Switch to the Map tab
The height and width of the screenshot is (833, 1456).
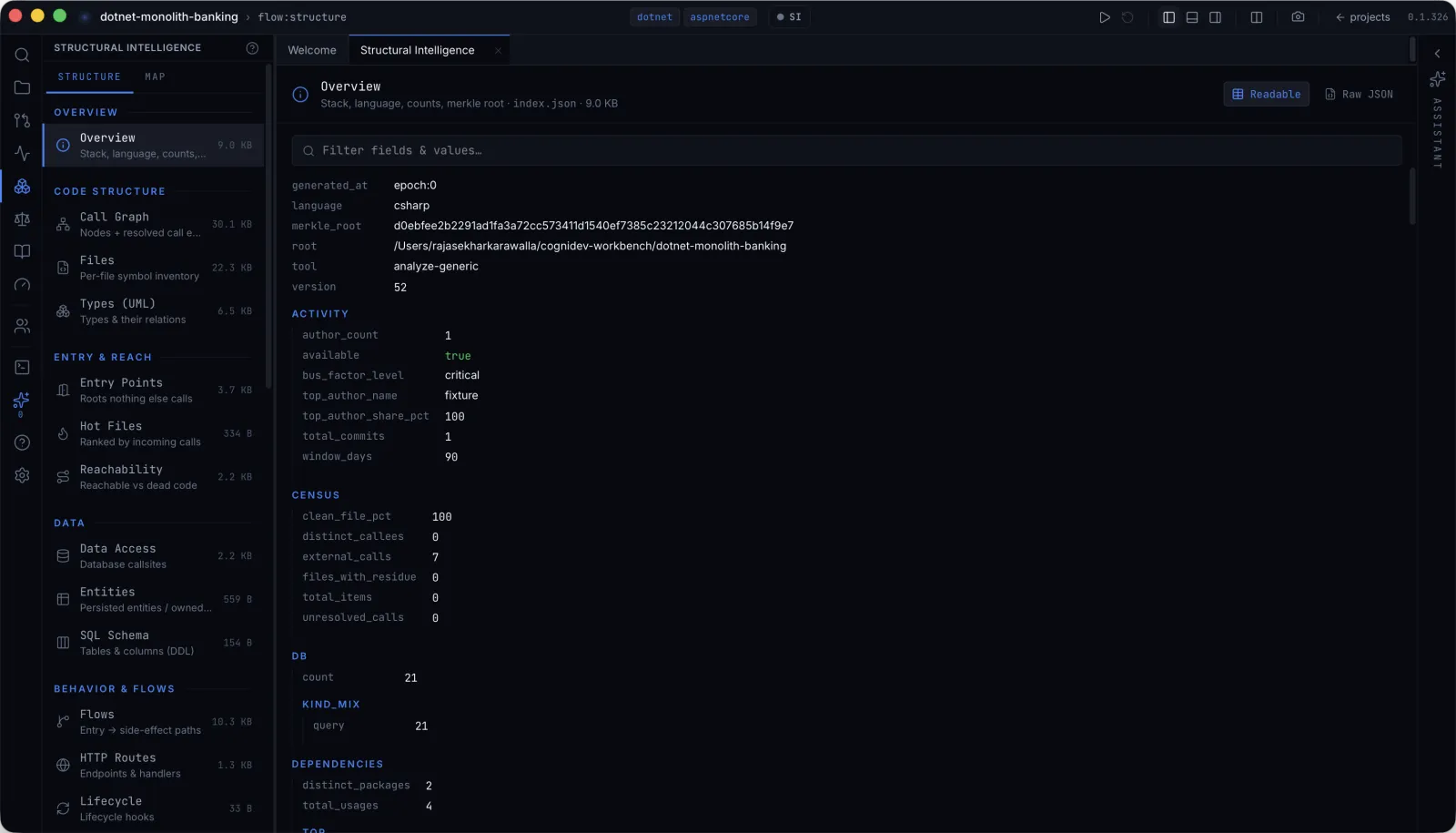click(155, 77)
